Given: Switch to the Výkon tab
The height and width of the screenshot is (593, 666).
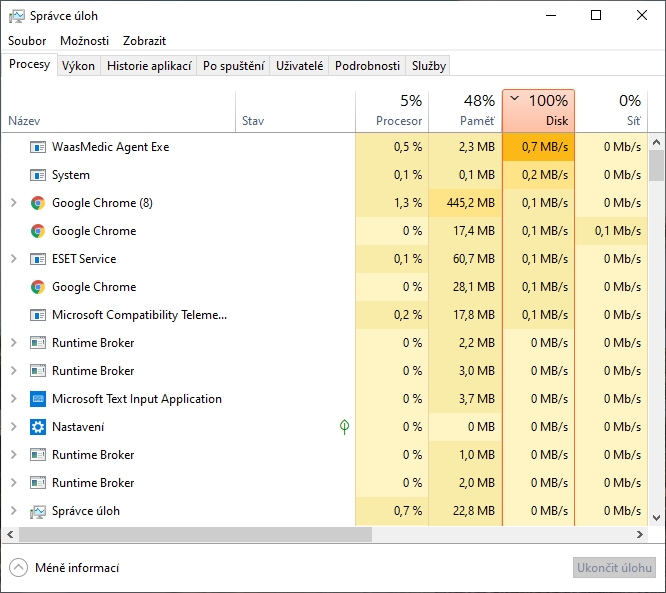Looking at the screenshot, I should tap(78, 66).
